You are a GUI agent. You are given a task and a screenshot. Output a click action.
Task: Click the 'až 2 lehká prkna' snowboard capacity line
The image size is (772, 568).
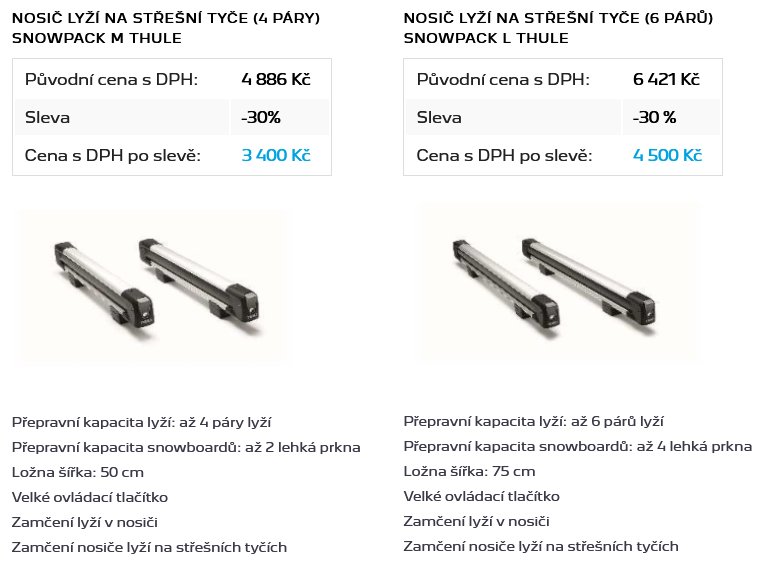pos(186,447)
